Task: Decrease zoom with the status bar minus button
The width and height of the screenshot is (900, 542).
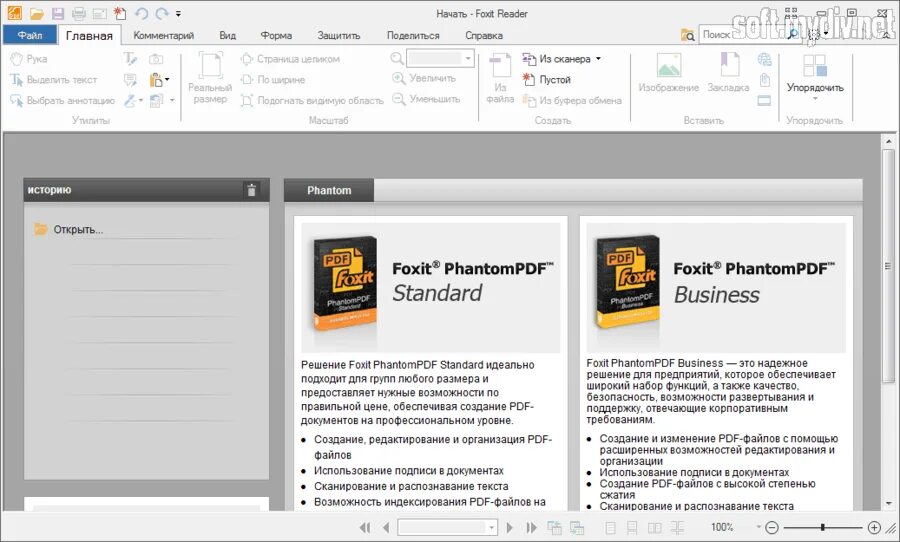Action: pyautogui.click(x=772, y=527)
